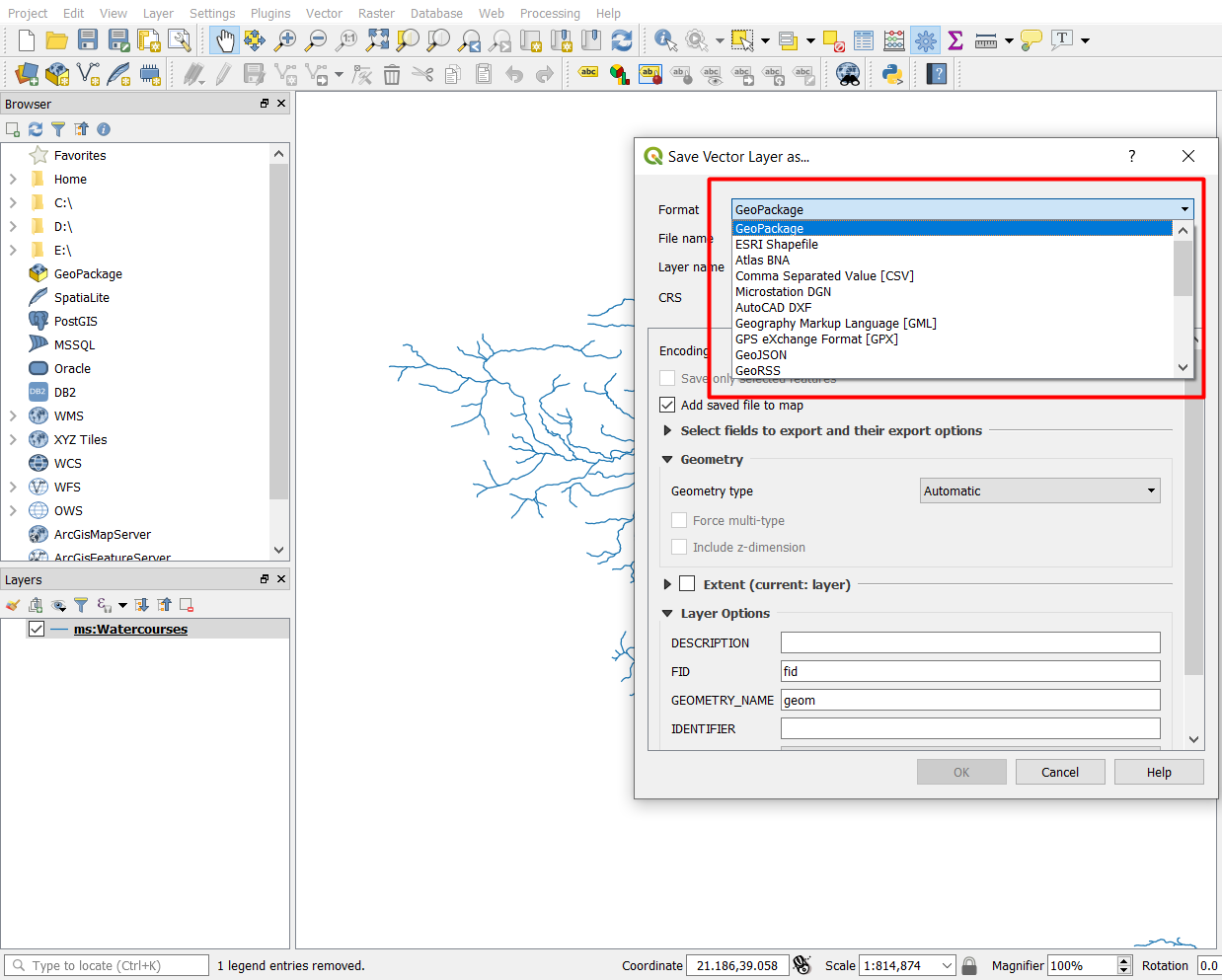
Task: Open the Processing menu
Action: click(550, 13)
